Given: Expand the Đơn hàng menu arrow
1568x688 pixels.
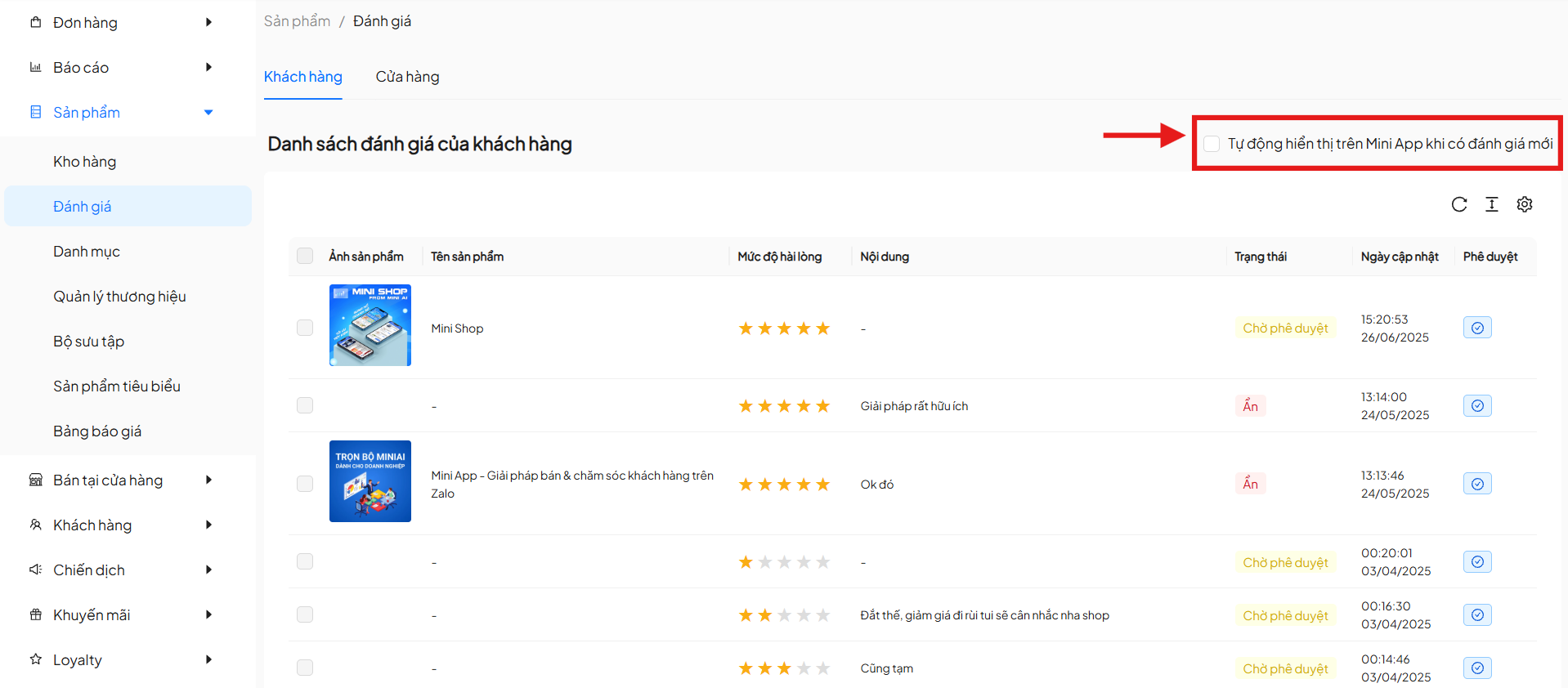Looking at the screenshot, I should click(x=208, y=22).
